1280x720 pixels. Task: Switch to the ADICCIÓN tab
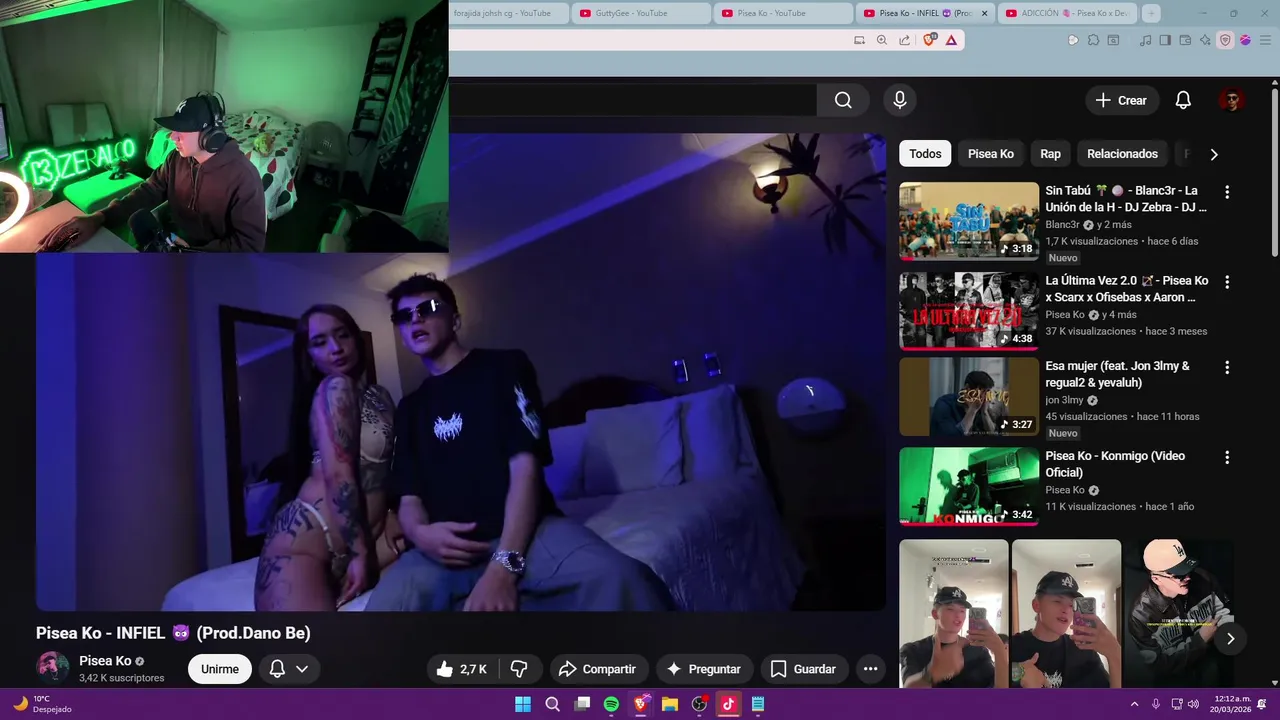(x=1068, y=13)
